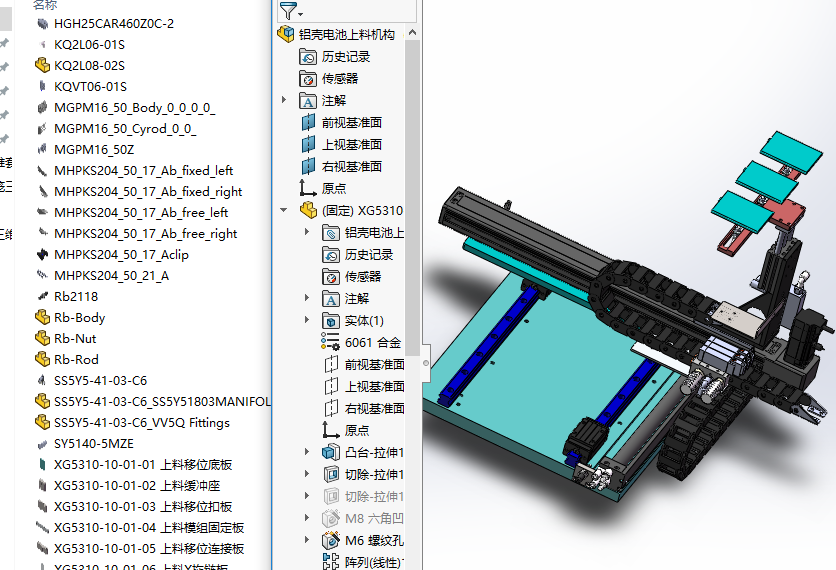Screen dimensions: 836x570
Task: Click the feature tree scrollbar up arrow
Action: (x=412, y=33)
